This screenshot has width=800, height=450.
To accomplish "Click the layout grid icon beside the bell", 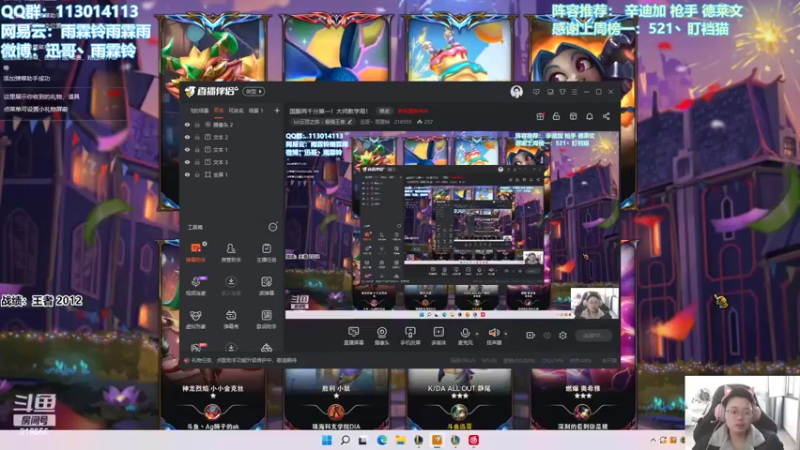I will 573,116.
